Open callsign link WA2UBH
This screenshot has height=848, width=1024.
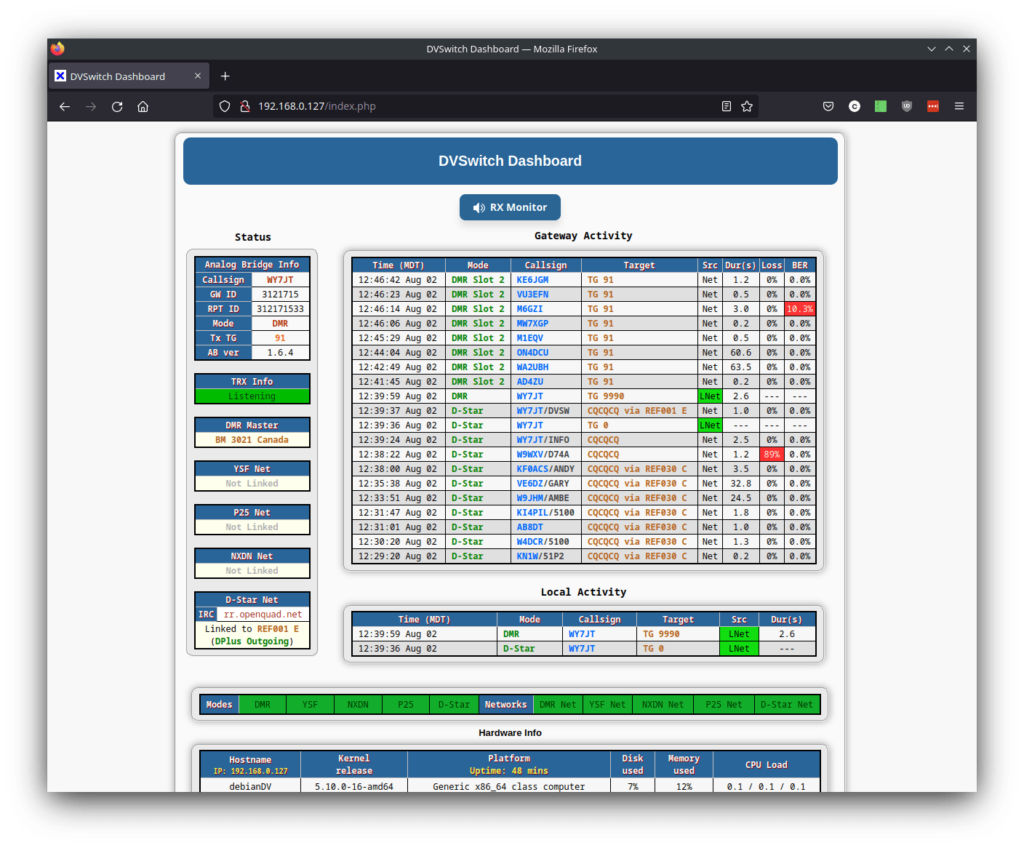[x=532, y=367]
